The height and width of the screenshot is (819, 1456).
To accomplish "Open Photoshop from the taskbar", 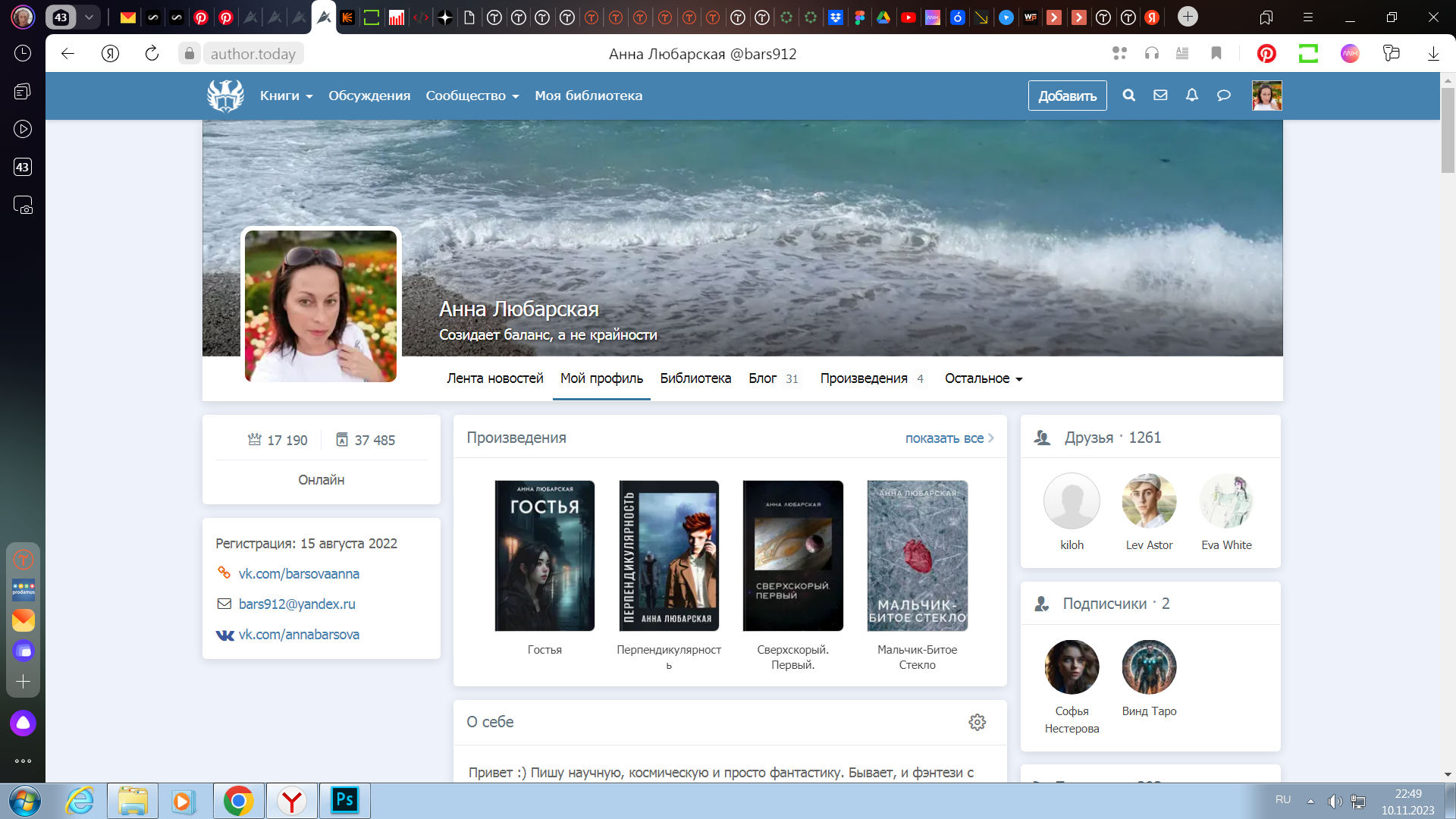I will [345, 800].
